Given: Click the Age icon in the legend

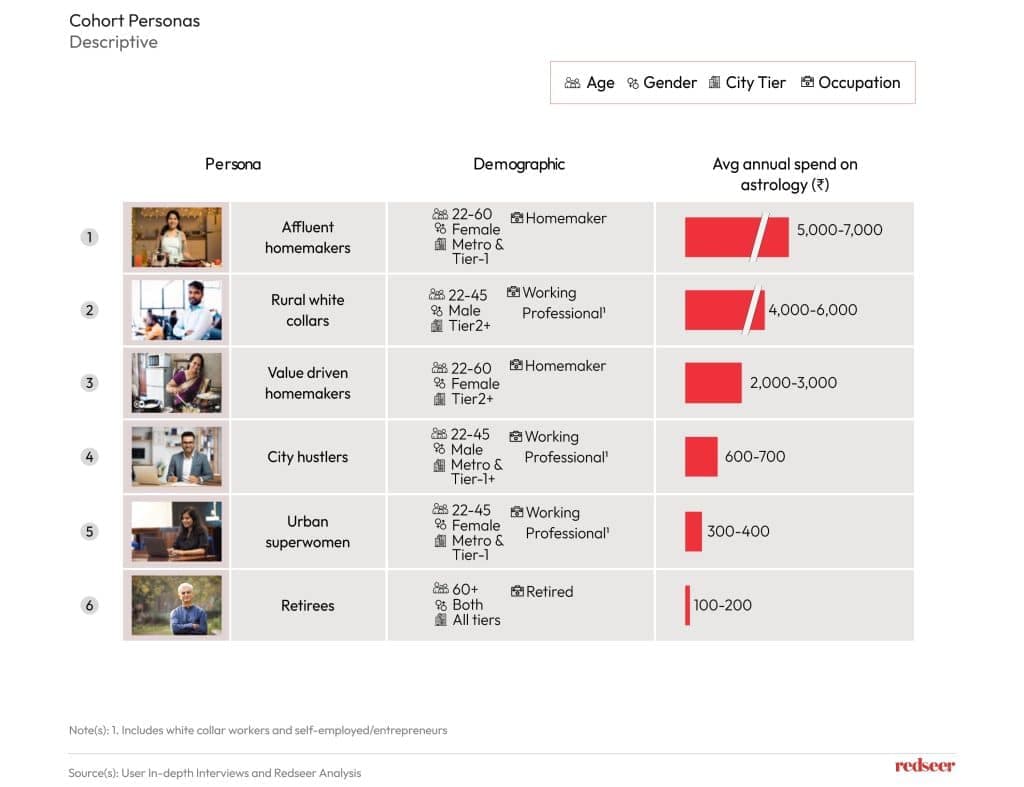Looking at the screenshot, I should click(x=572, y=83).
